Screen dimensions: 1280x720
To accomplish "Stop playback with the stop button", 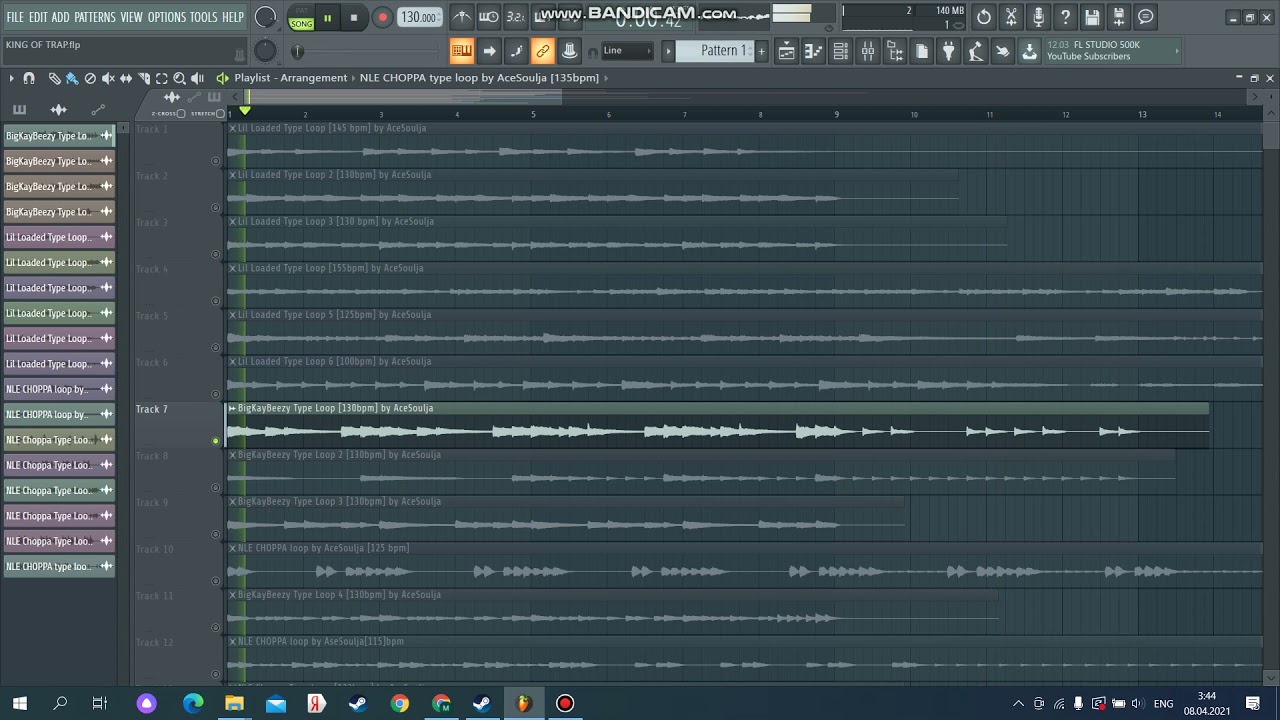I will click(x=354, y=17).
